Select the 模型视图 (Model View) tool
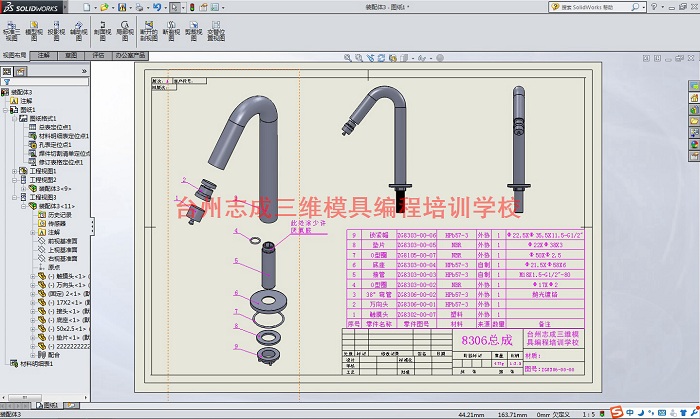This screenshot has width=700, height=419. 34,30
